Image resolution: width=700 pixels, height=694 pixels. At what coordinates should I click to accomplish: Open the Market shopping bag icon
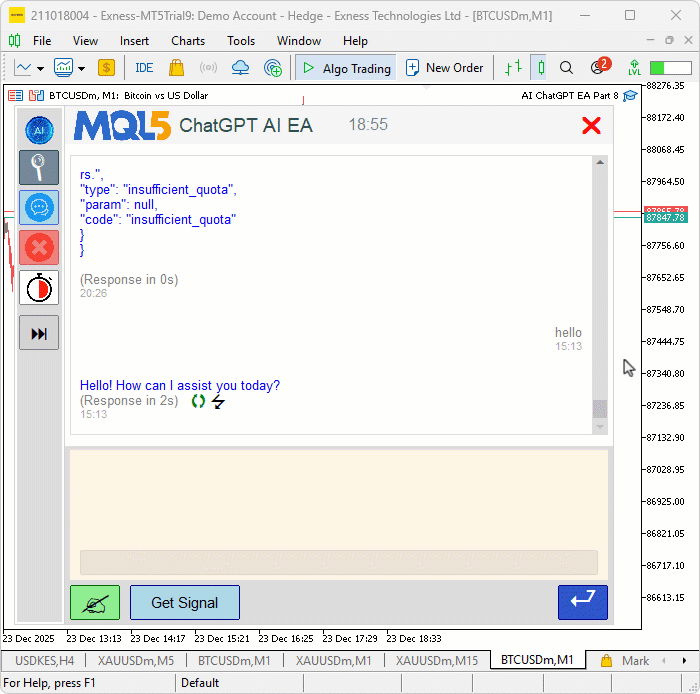tap(176, 68)
